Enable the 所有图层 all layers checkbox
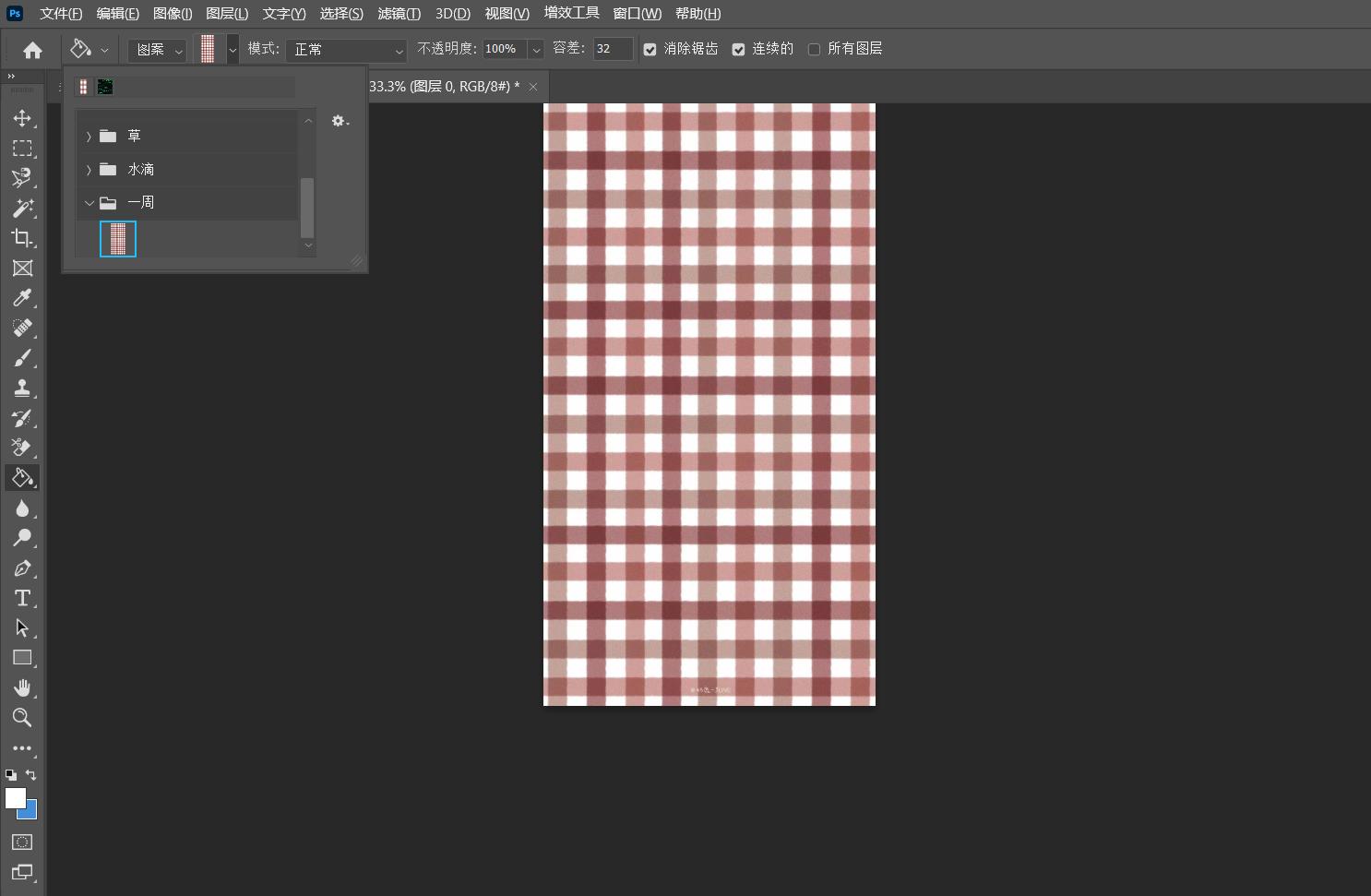This screenshot has height=896, width=1371. coord(814,50)
